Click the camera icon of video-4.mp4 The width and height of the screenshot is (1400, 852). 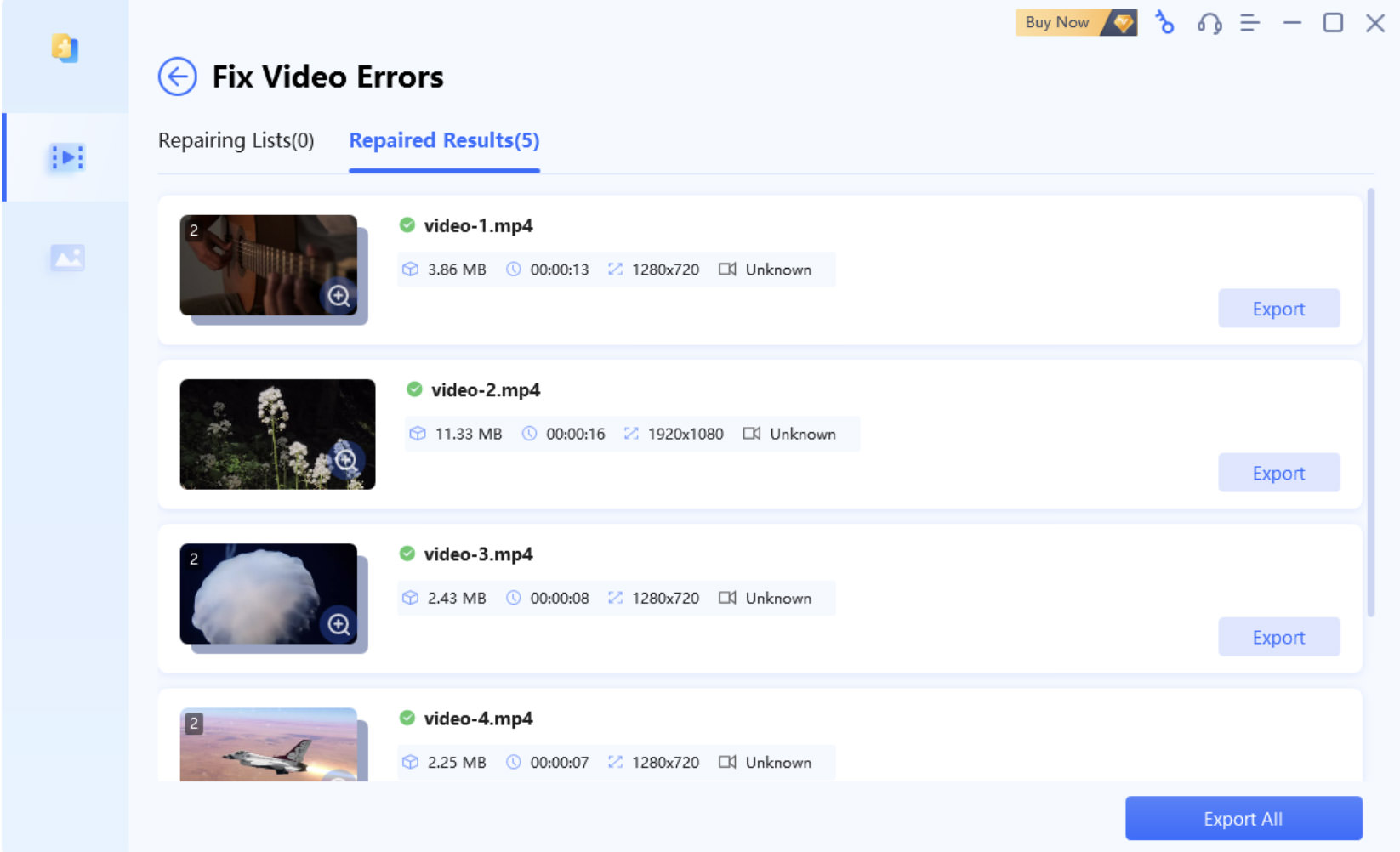click(x=727, y=762)
